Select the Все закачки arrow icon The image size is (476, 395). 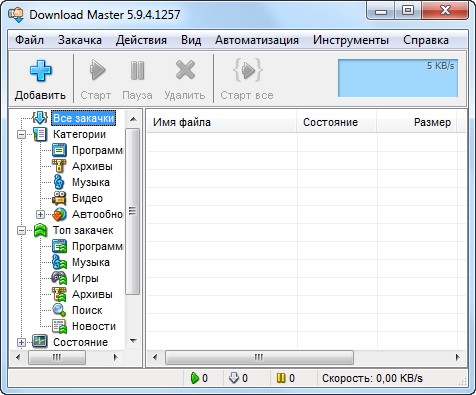coord(40,118)
